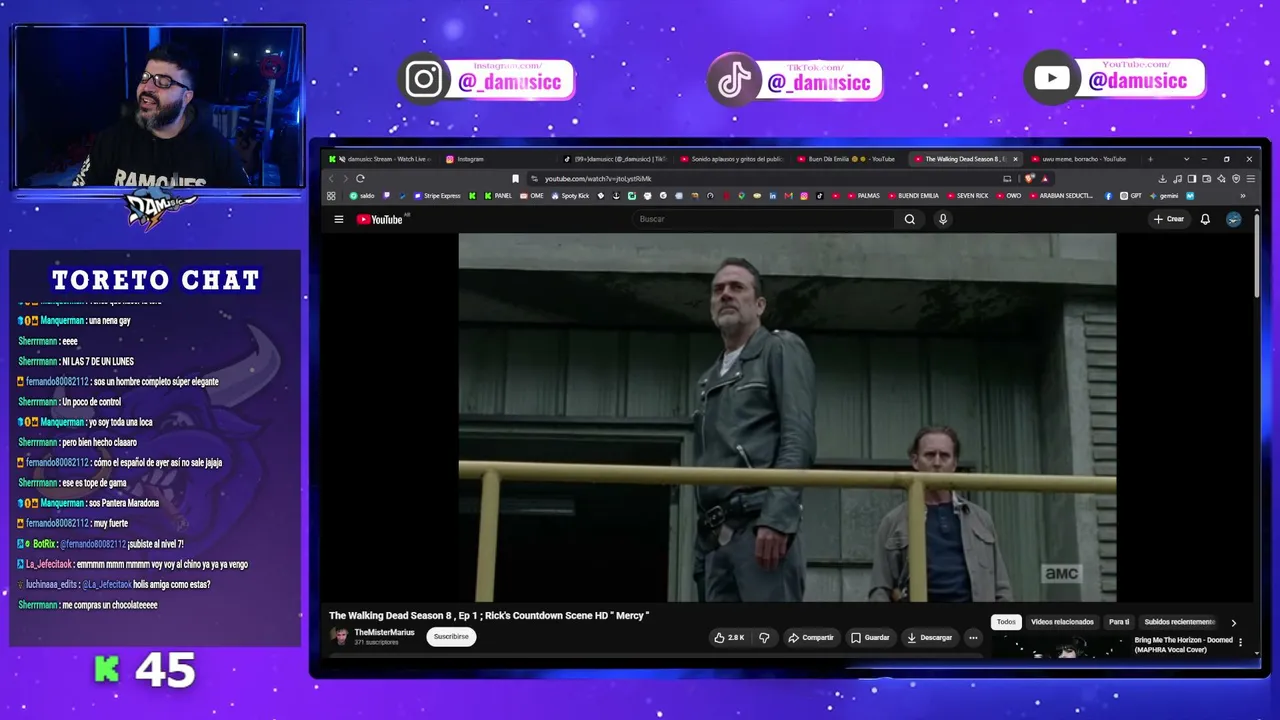This screenshot has width=1280, height=720.
Task: Go forward in browser history
Action: click(x=346, y=179)
